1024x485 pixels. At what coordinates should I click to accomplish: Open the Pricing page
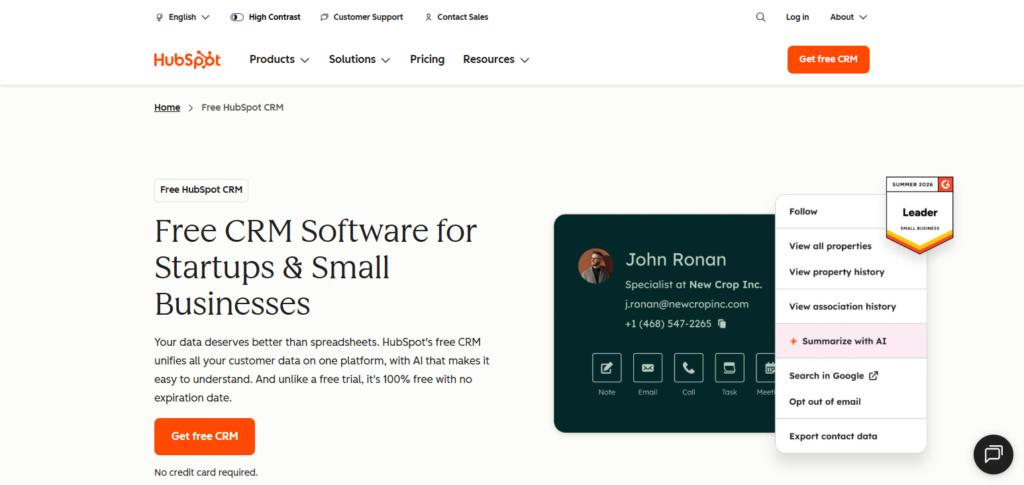point(427,59)
